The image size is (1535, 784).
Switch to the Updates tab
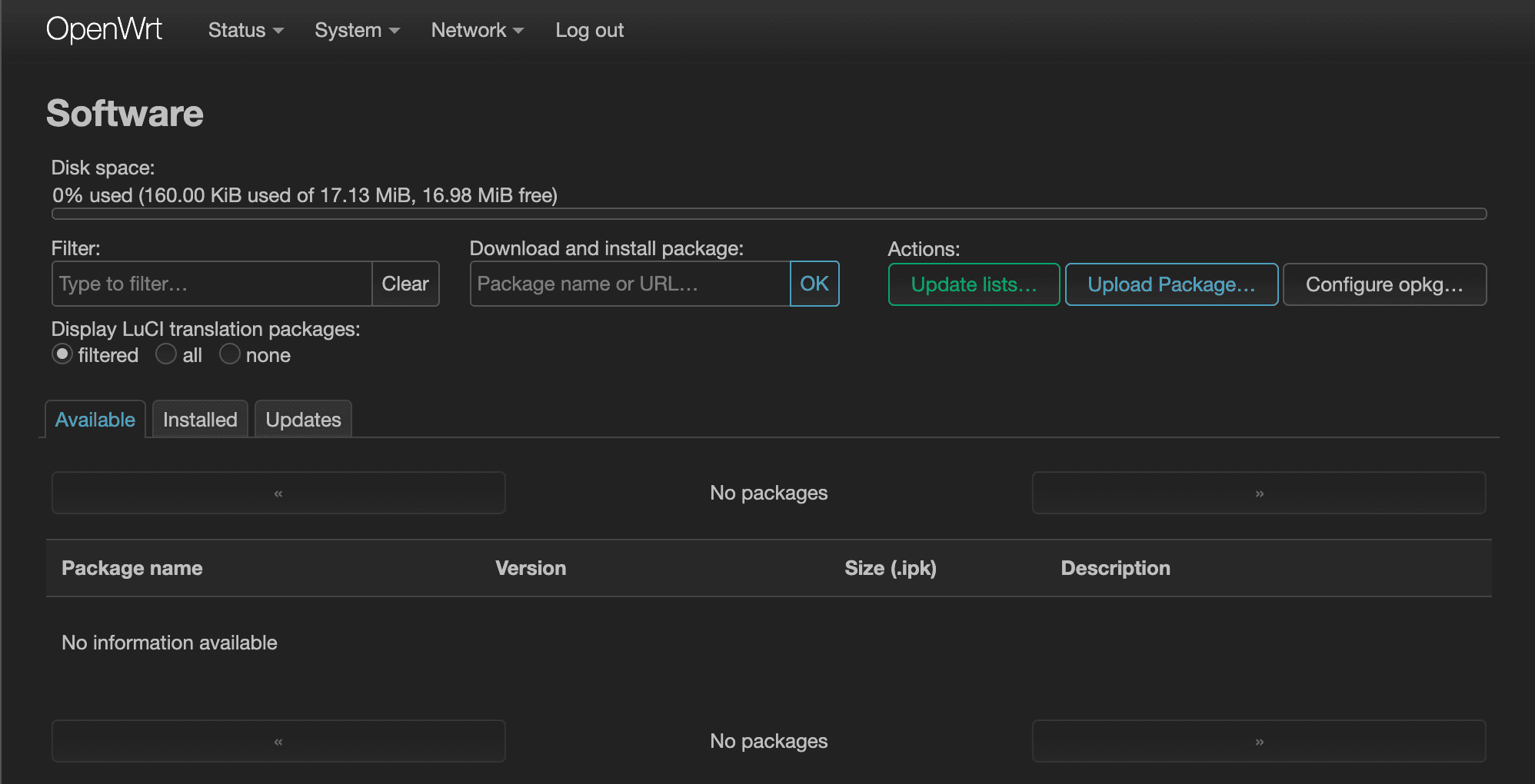(303, 420)
